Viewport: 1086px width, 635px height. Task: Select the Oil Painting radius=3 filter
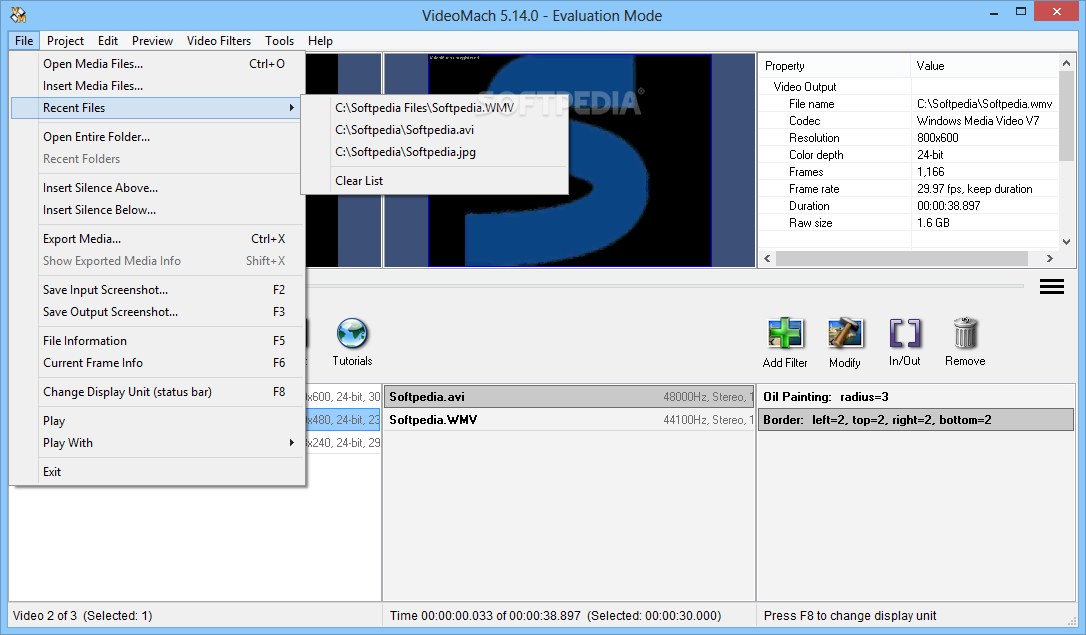(916, 397)
